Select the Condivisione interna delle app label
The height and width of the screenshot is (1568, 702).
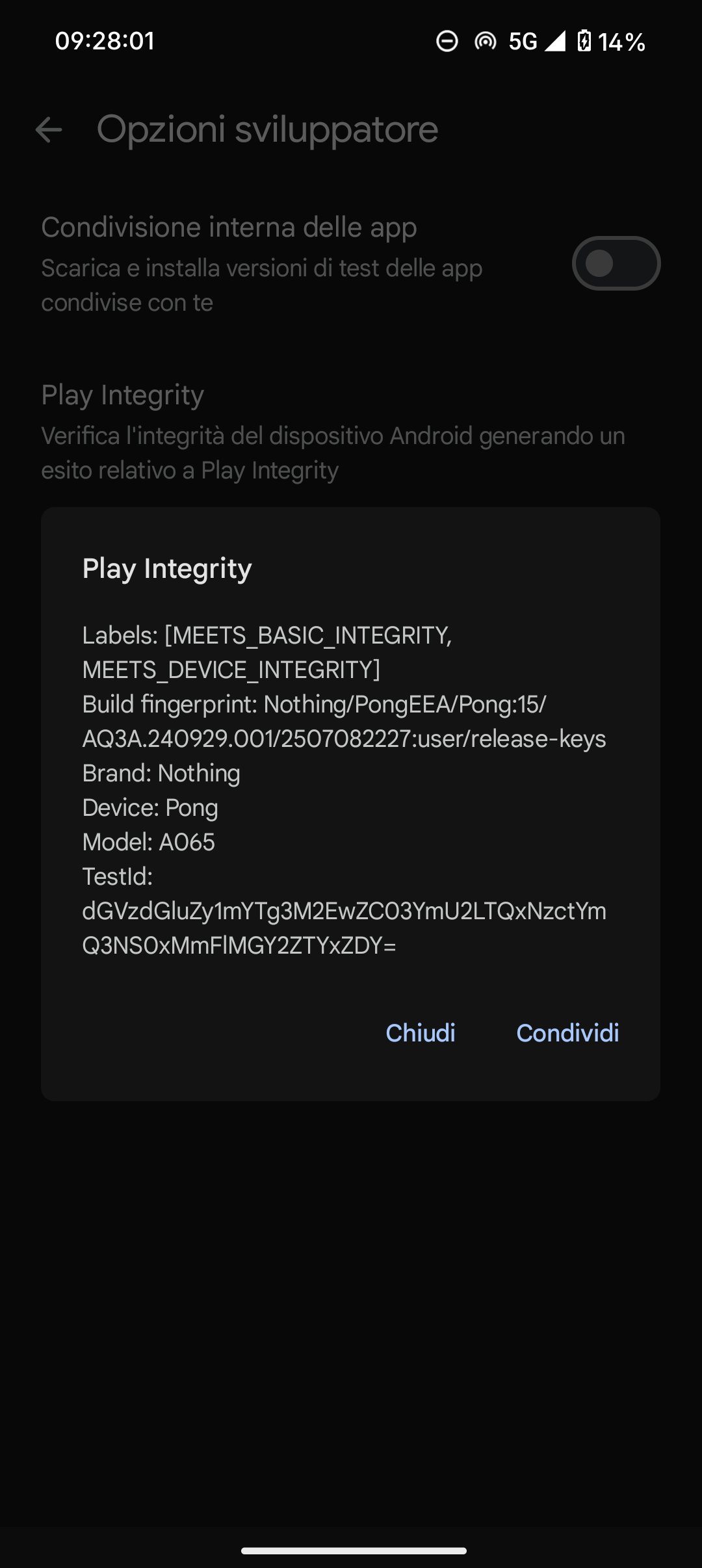[229, 228]
